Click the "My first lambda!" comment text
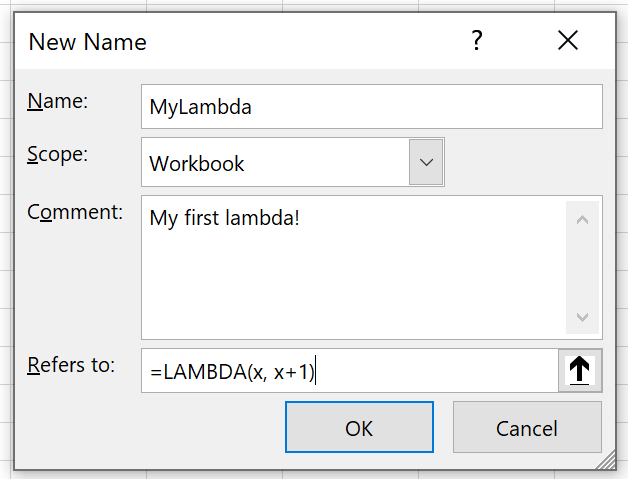The width and height of the screenshot is (628, 479). coord(224,217)
